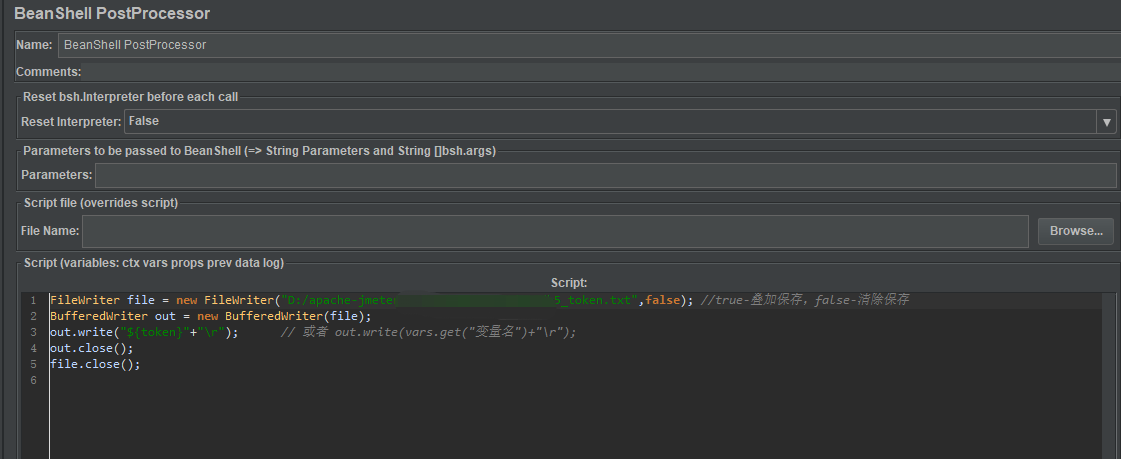Click line number 3 in the gutter

[33, 333]
